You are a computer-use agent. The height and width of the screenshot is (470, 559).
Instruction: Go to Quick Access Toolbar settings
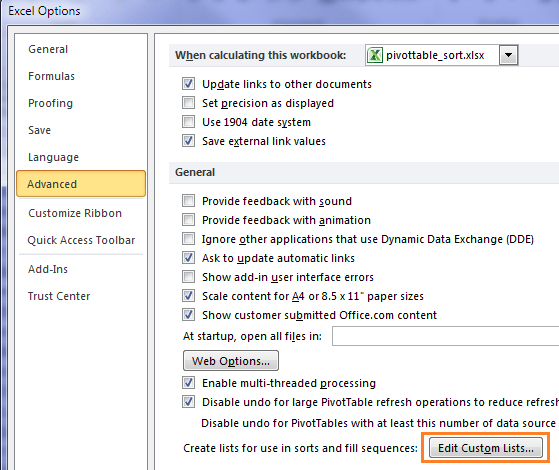pyautogui.click(x=81, y=240)
